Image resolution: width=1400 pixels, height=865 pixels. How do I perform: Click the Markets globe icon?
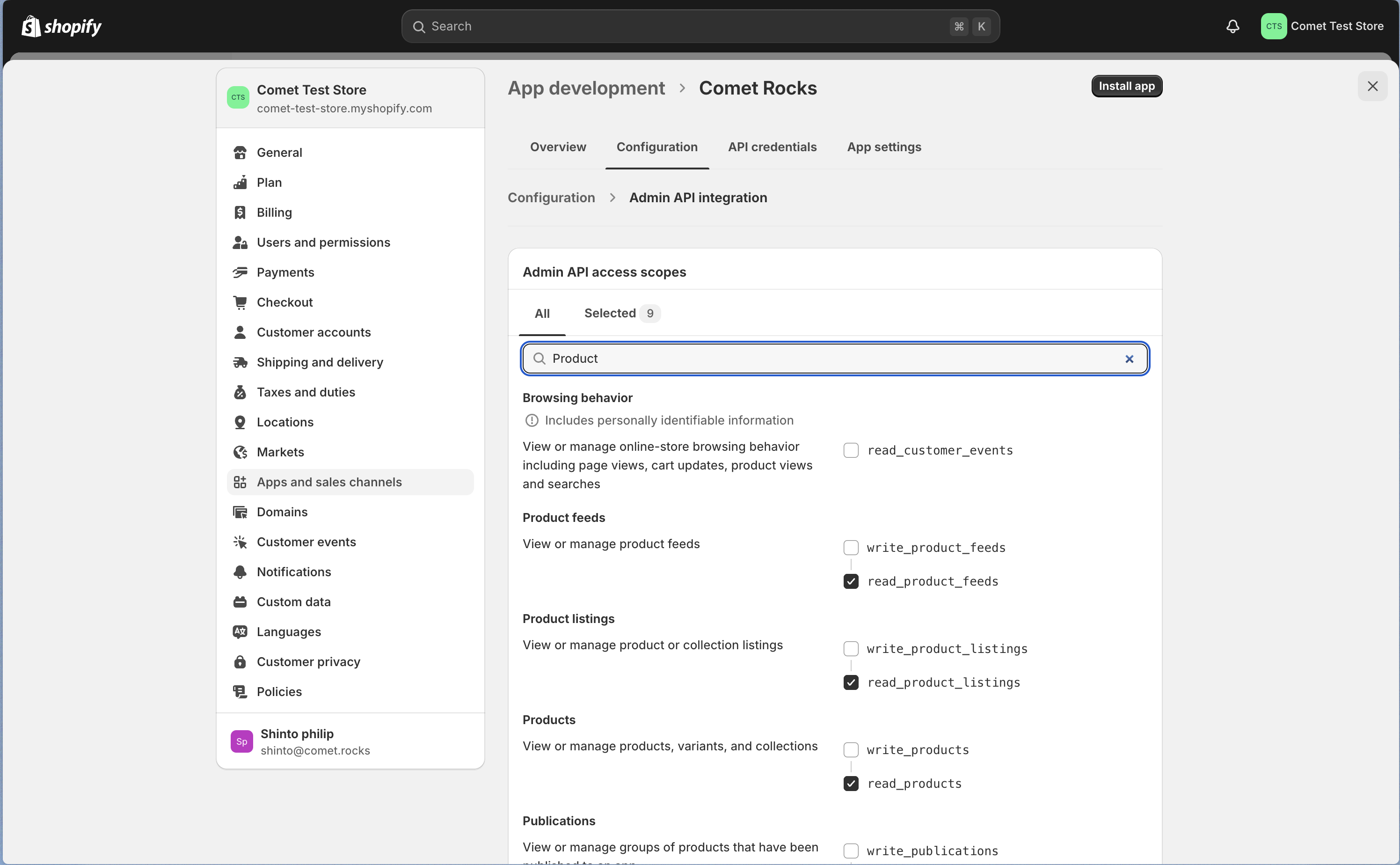[x=240, y=452]
